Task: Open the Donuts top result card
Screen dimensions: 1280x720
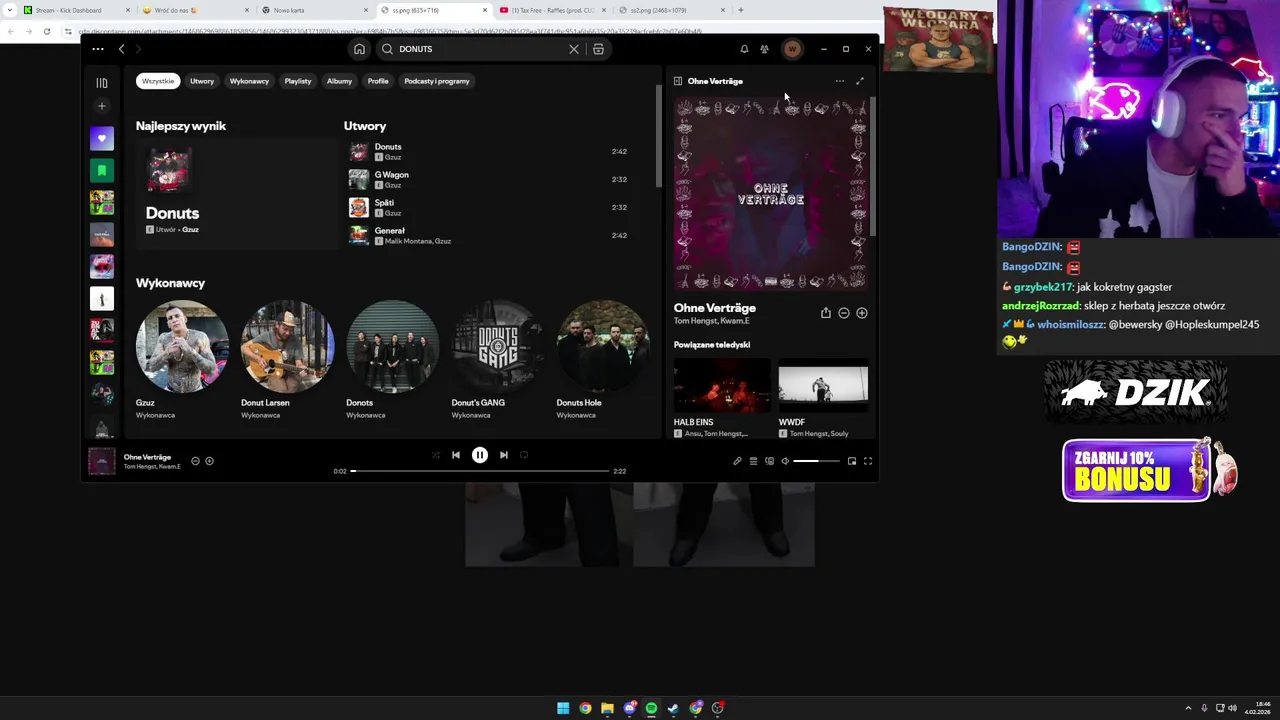Action: point(236,194)
